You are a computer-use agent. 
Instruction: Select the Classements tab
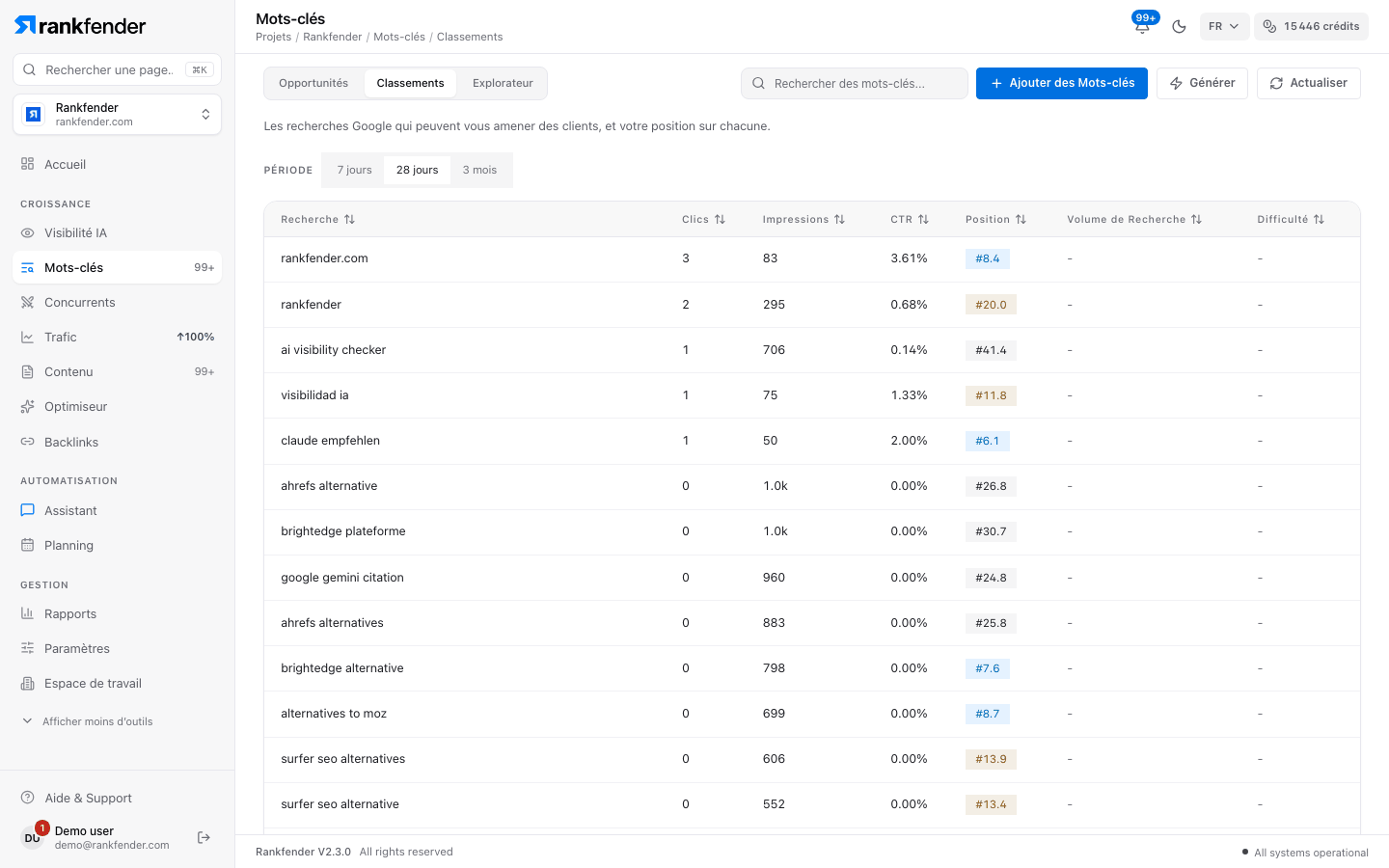(x=410, y=83)
